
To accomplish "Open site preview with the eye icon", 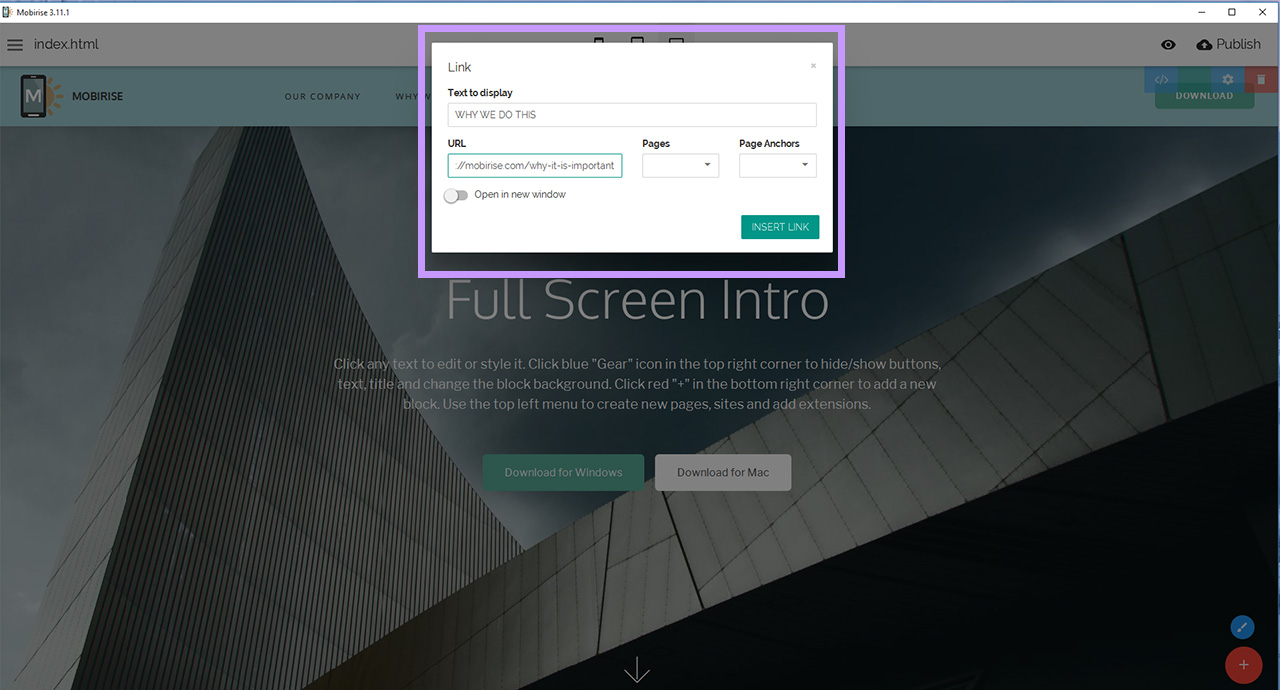I will (1167, 44).
